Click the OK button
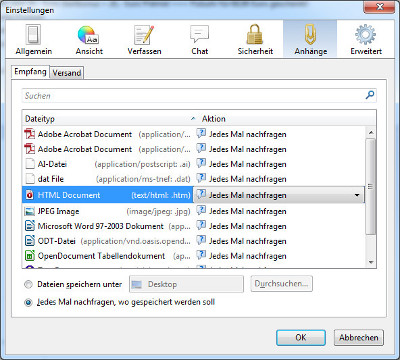The width and height of the screenshot is (400, 360). click(301, 338)
